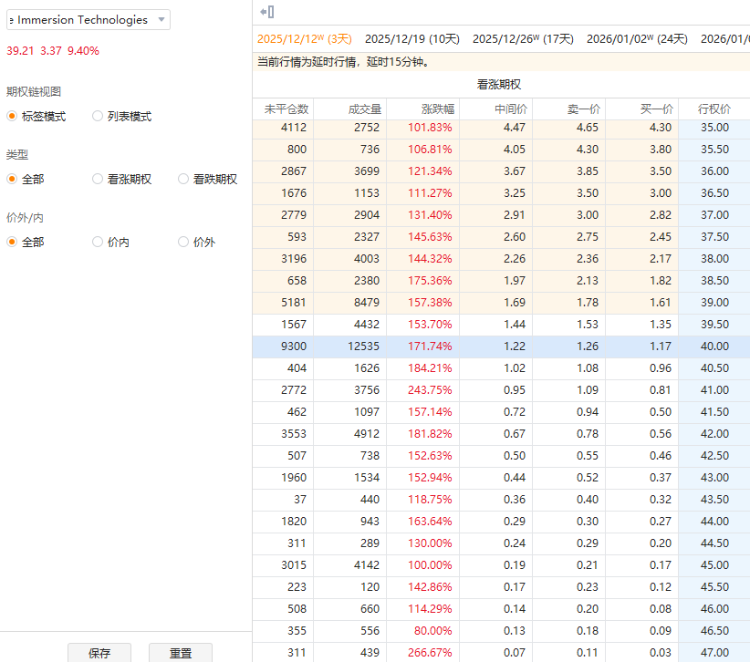Click the 卖一价 column header
The height and width of the screenshot is (662, 750).
(x=583, y=109)
